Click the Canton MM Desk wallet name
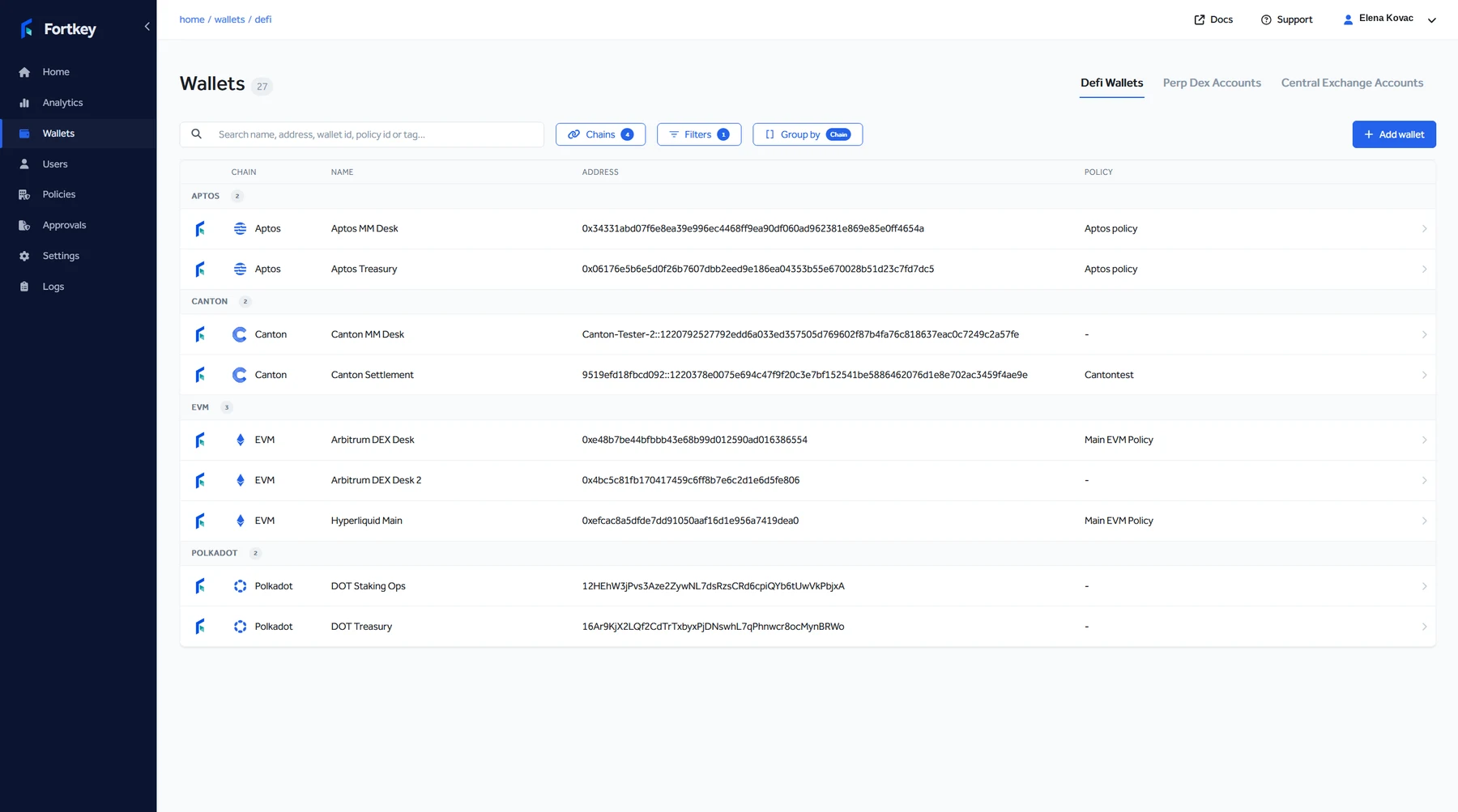Viewport: 1458px width, 812px height. click(368, 334)
